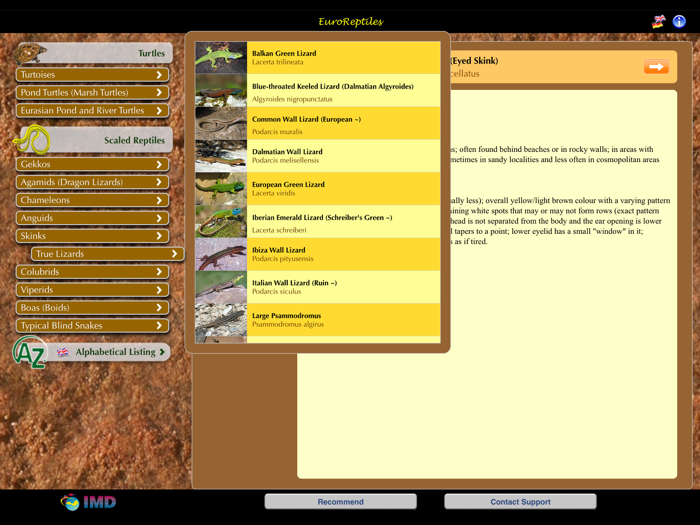The height and width of the screenshot is (525, 700).
Task: Click the EuroReptiles app title
Action: tap(351, 21)
